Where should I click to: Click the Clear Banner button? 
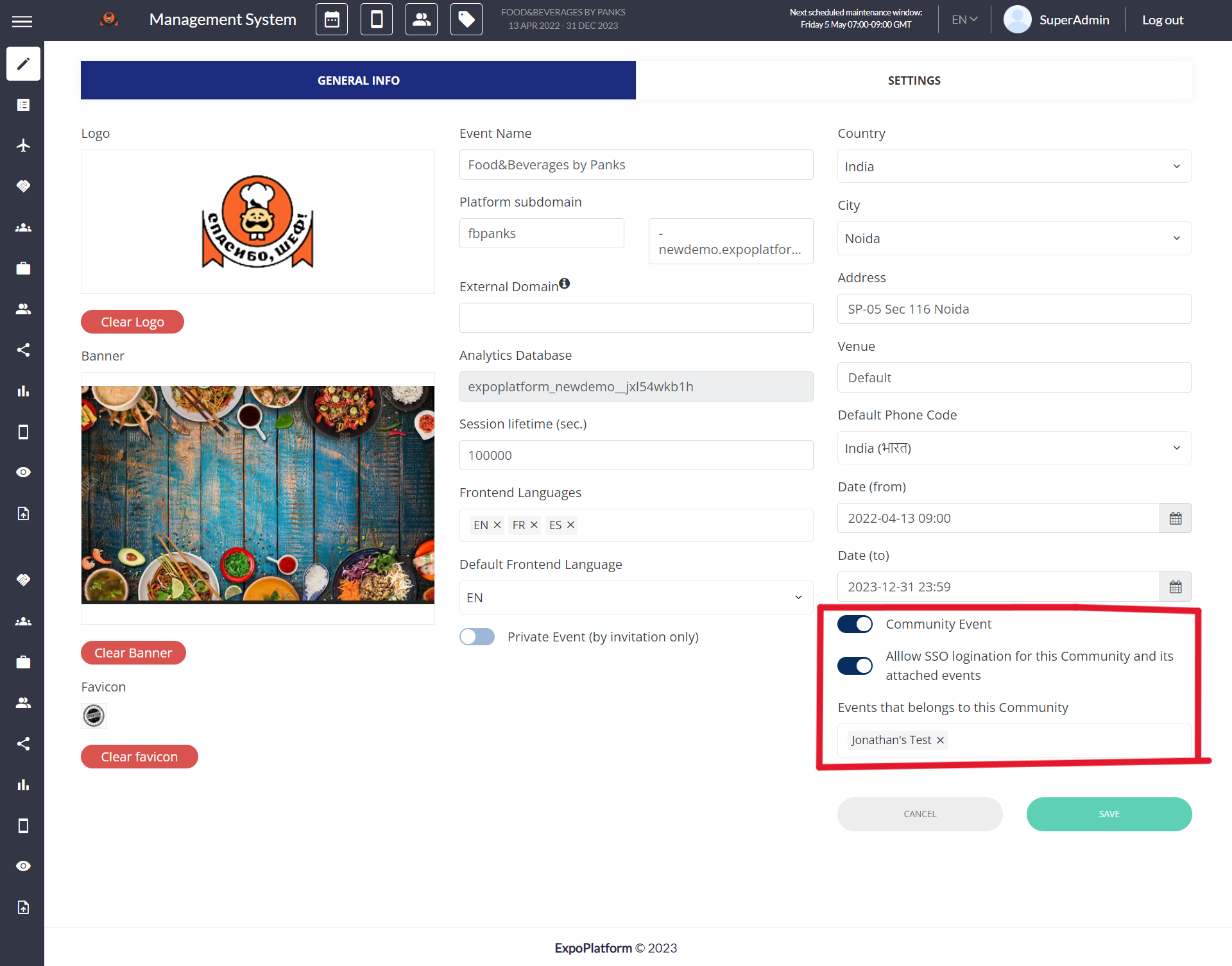pyautogui.click(x=133, y=653)
